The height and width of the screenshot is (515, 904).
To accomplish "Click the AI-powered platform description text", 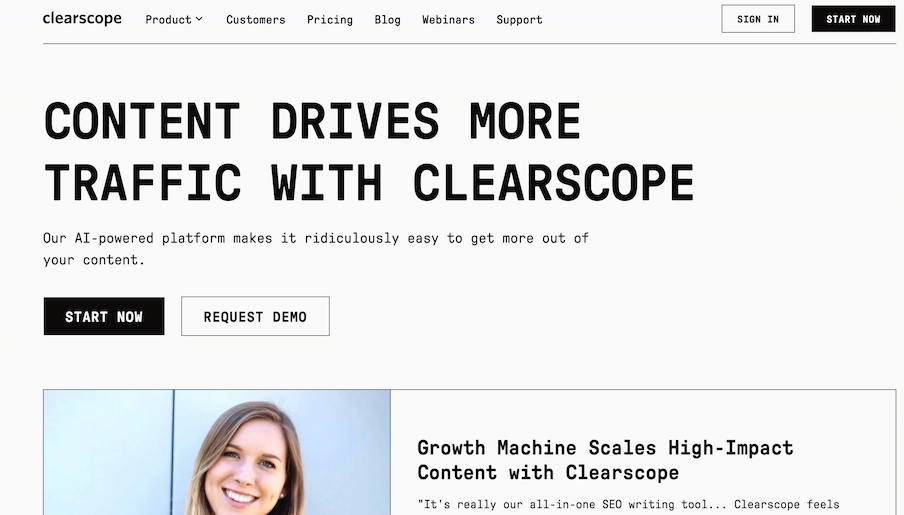I will click(316, 249).
